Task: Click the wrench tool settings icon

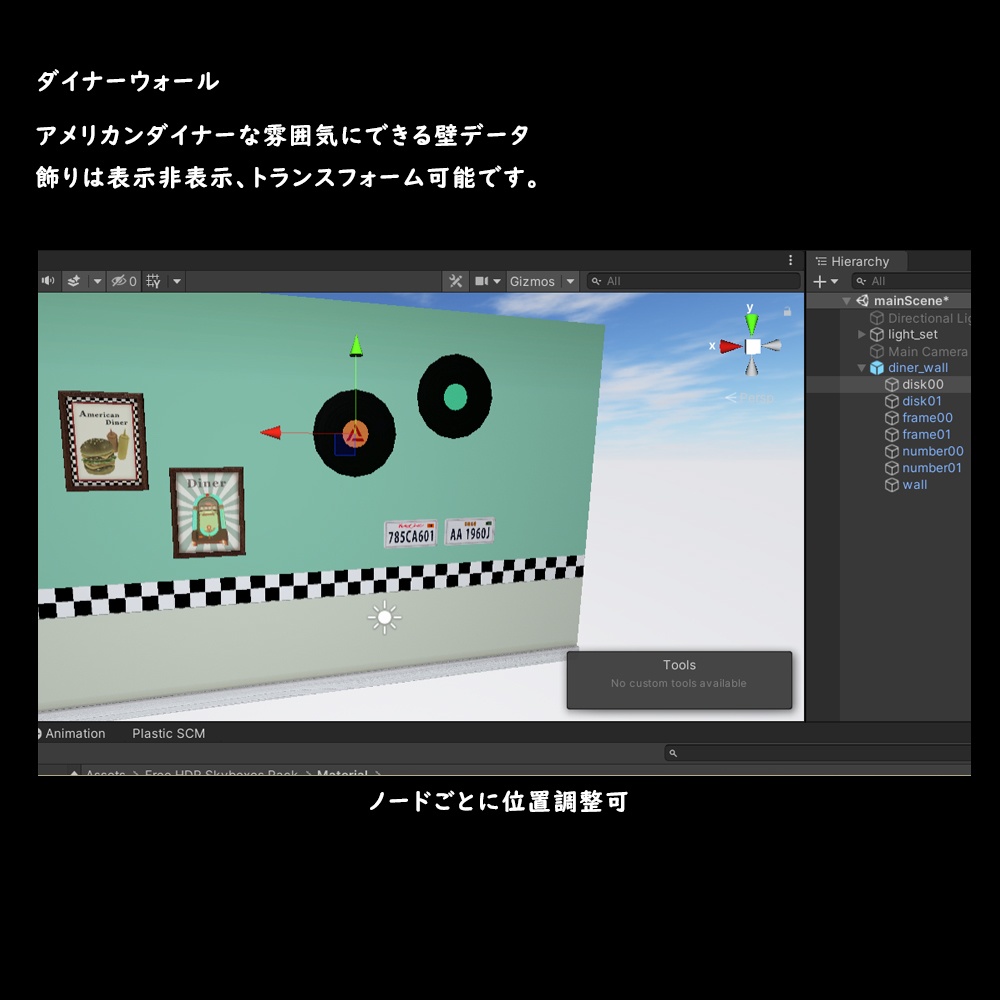Action: point(455,281)
